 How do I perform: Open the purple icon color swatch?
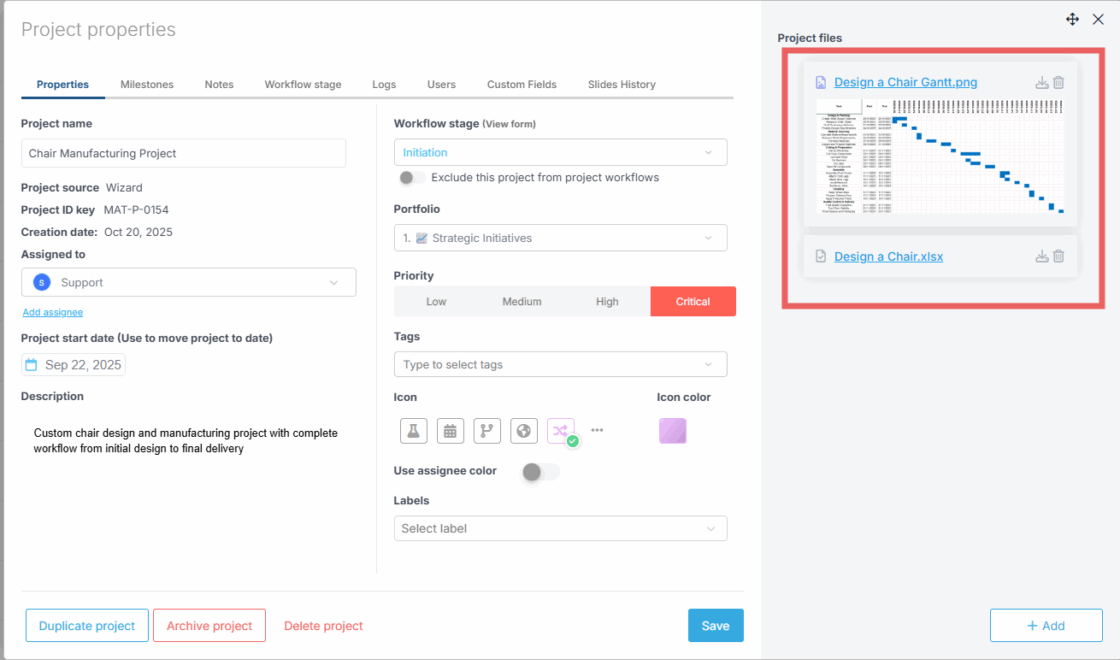click(x=673, y=431)
